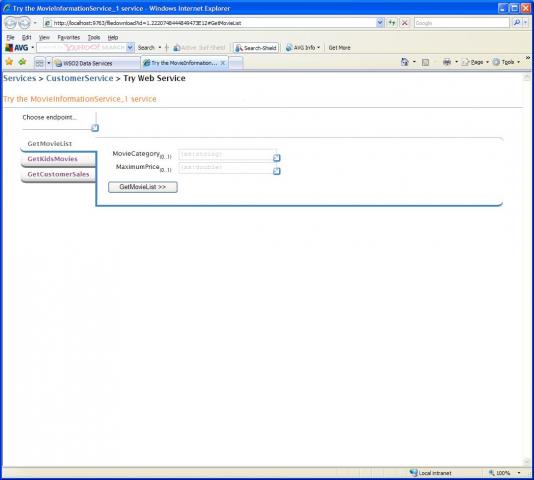Switch to the WSO2 Data Services tab
The height and width of the screenshot is (480, 534).
[96, 63]
